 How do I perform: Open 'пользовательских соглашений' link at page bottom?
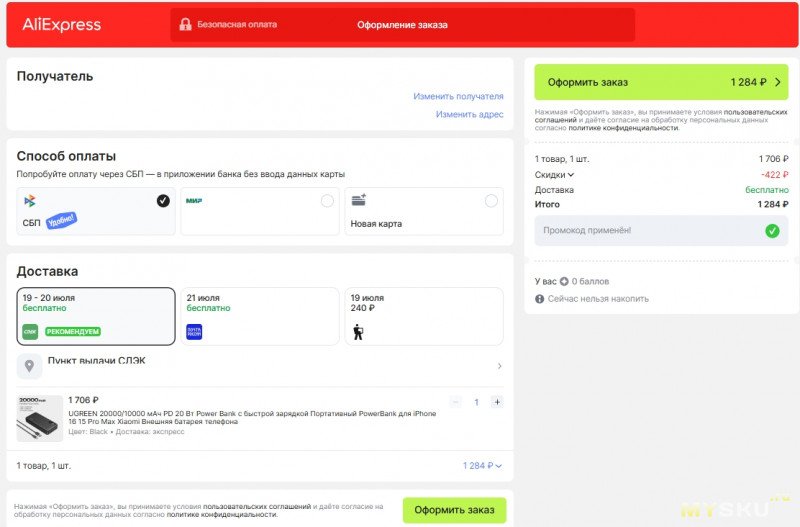coord(257,507)
